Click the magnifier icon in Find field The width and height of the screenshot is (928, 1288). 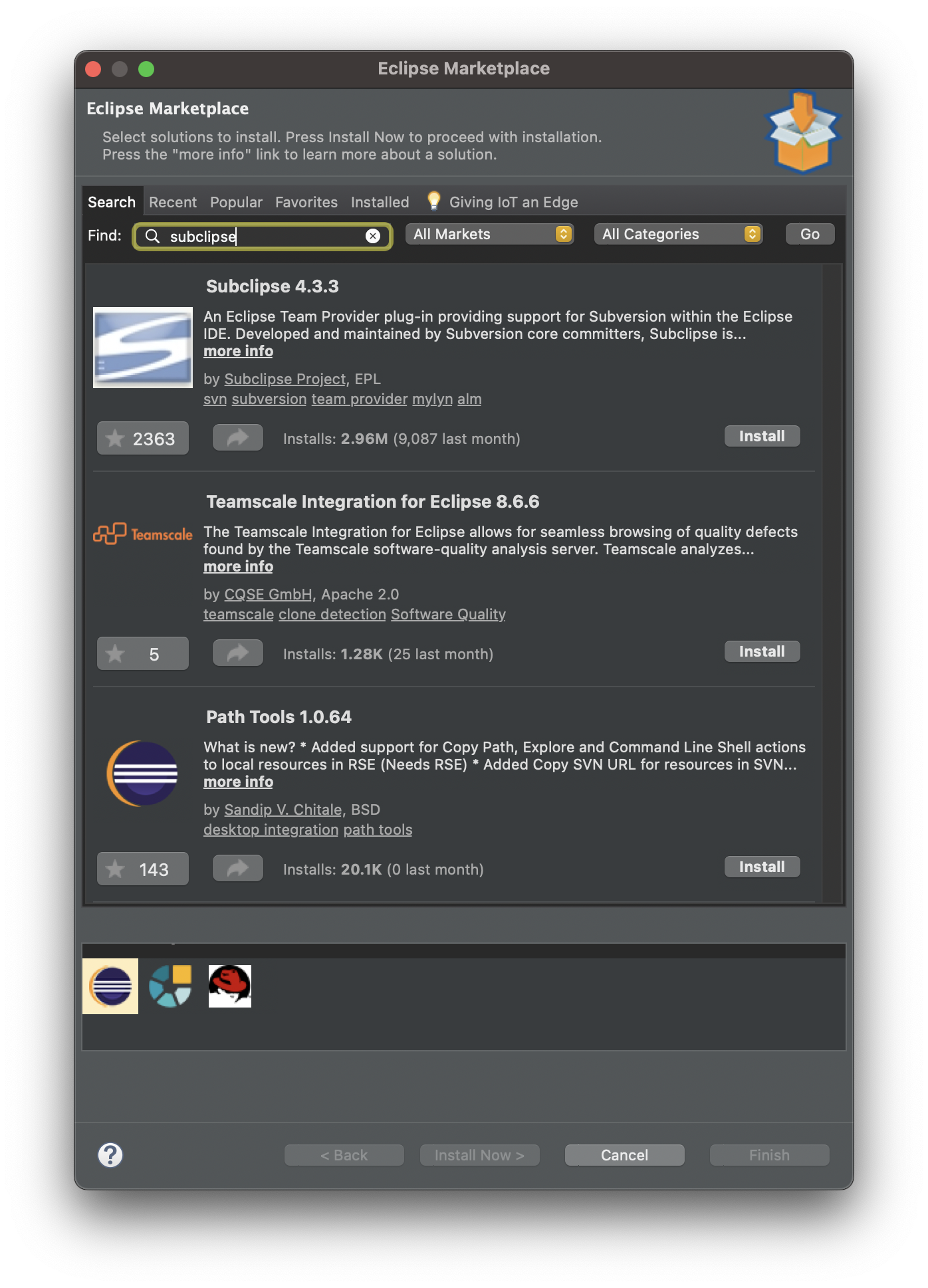152,236
